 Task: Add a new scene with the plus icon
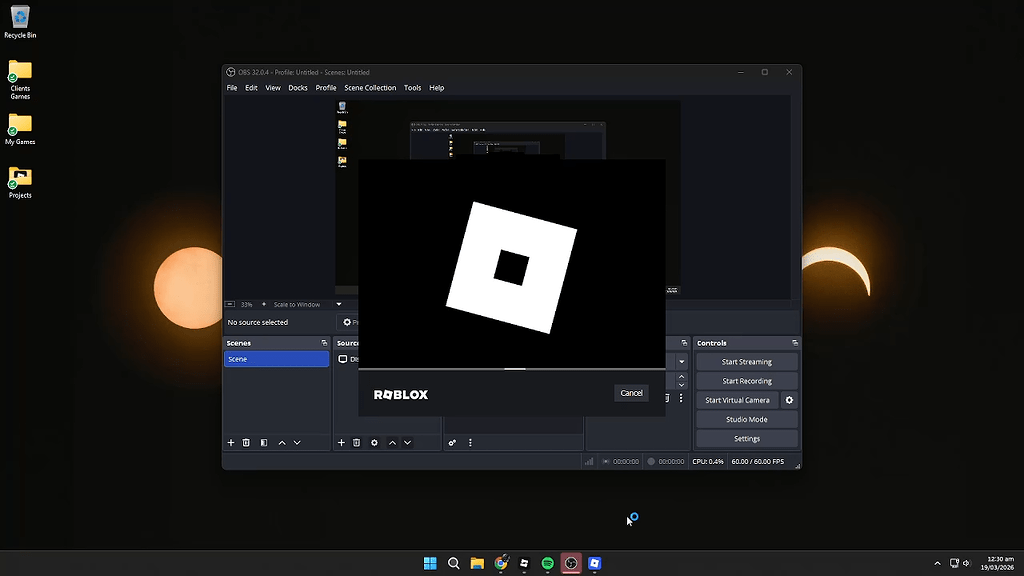click(x=231, y=443)
